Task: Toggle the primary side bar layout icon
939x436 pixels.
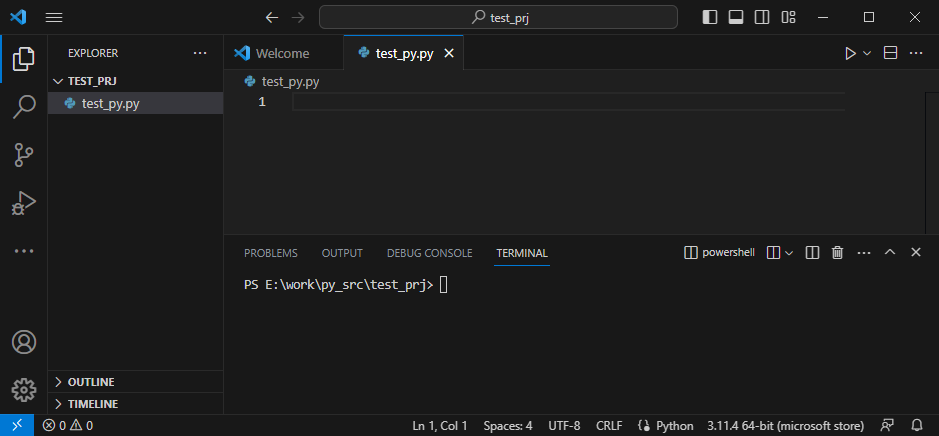Action: pos(710,17)
